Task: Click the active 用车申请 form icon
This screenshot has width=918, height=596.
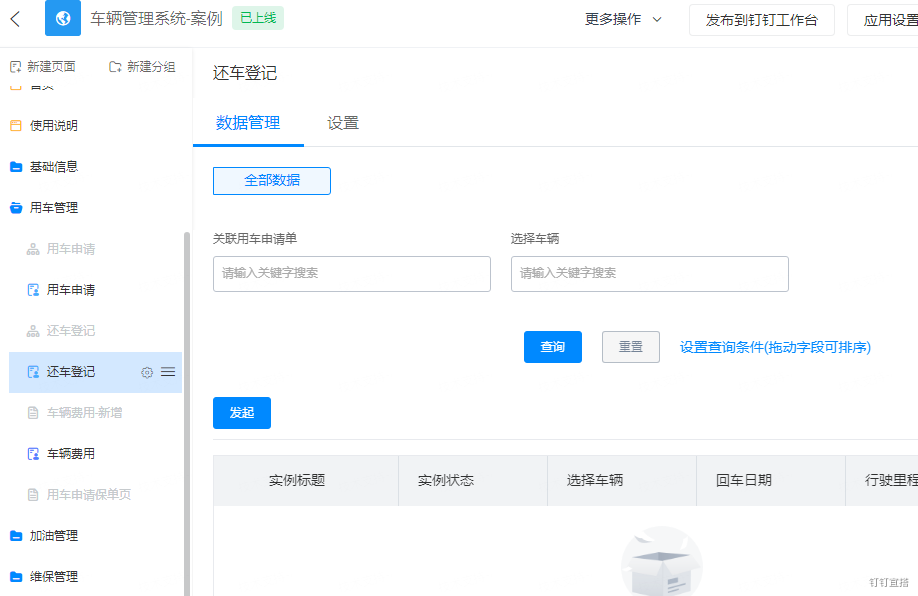Action: click(33, 290)
